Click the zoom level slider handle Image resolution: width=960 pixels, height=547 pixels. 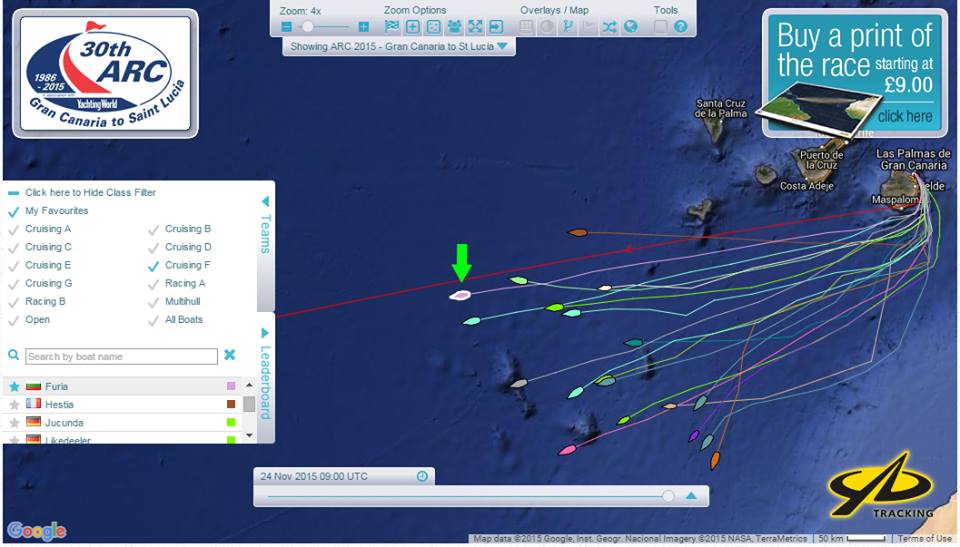coord(308,26)
